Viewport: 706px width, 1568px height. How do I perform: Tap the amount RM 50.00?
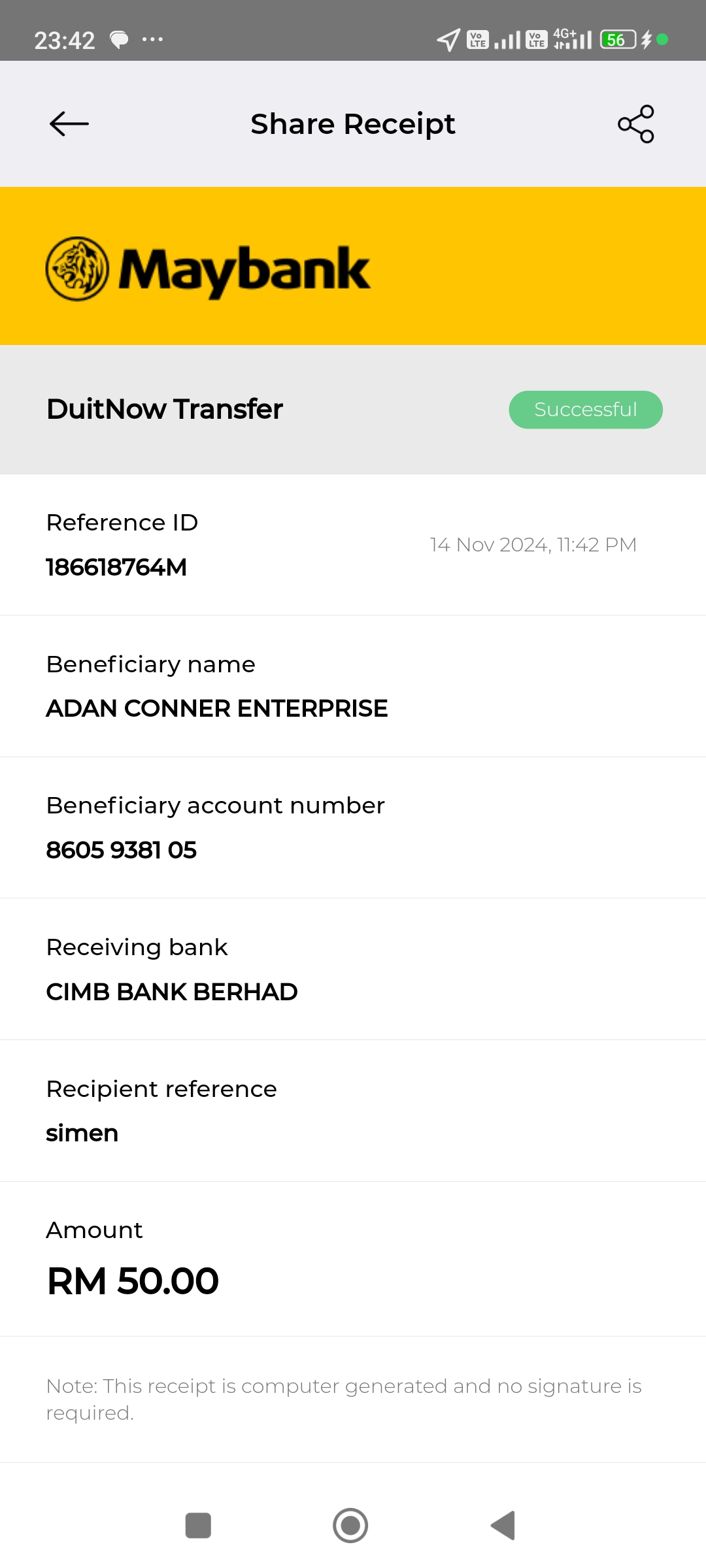pos(133,1281)
